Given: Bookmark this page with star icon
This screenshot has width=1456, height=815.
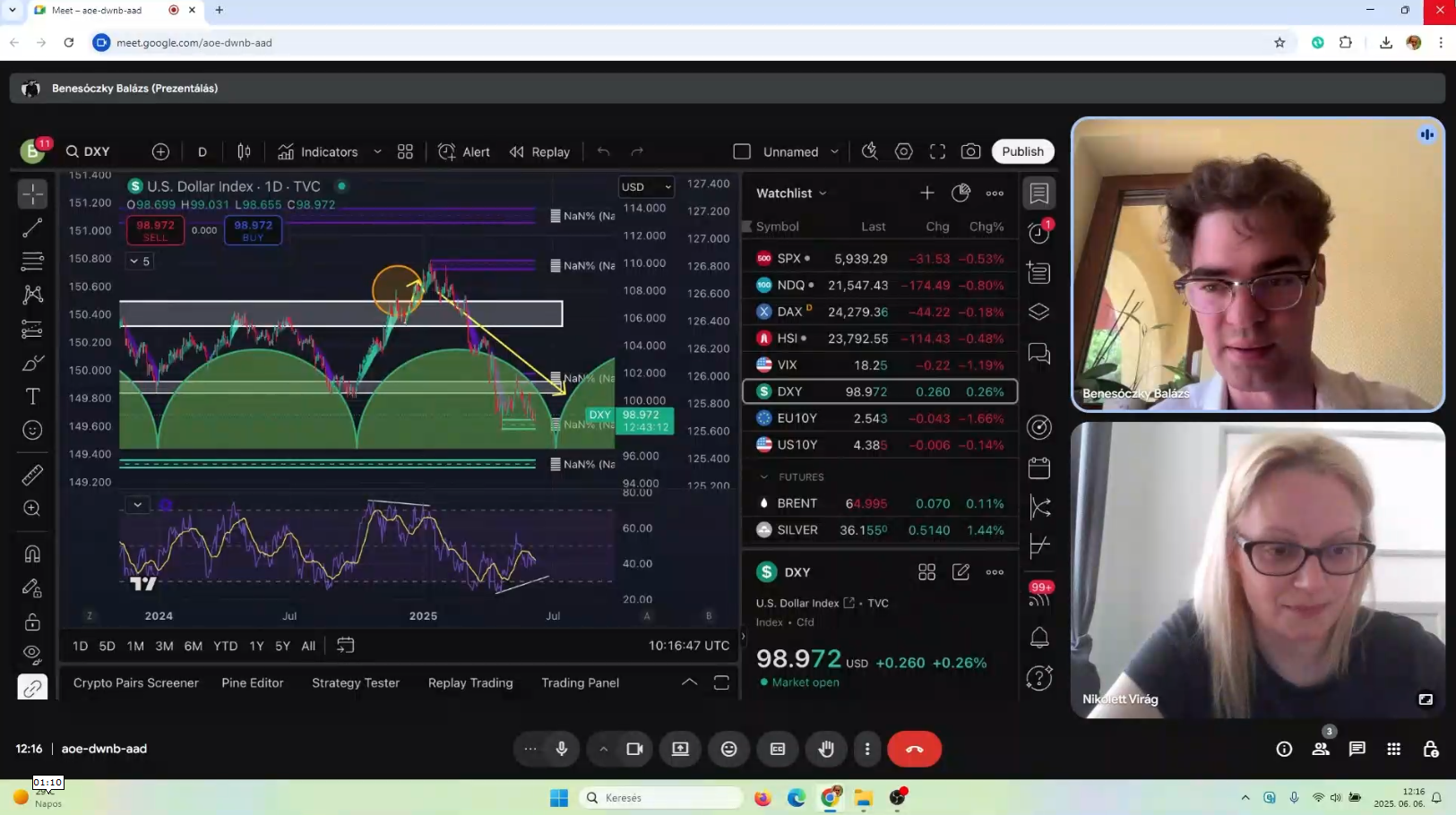Looking at the screenshot, I should [x=1279, y=42].
